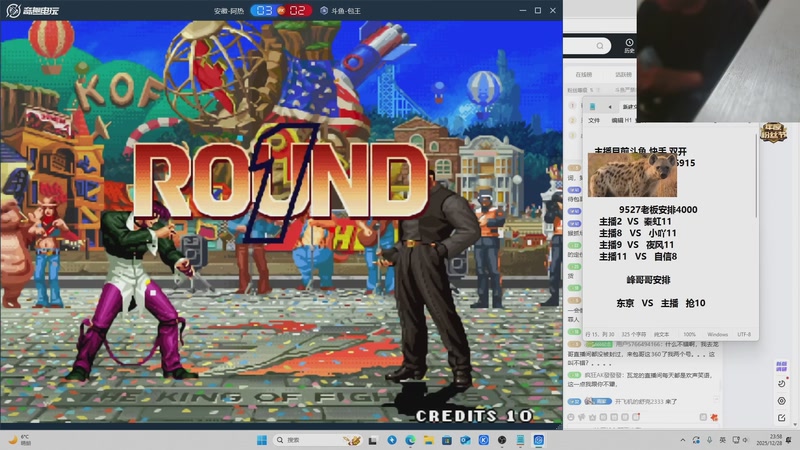Open the UTF-8 encoding selector in Notepad
800x450 pixels.
click(744, 335)
